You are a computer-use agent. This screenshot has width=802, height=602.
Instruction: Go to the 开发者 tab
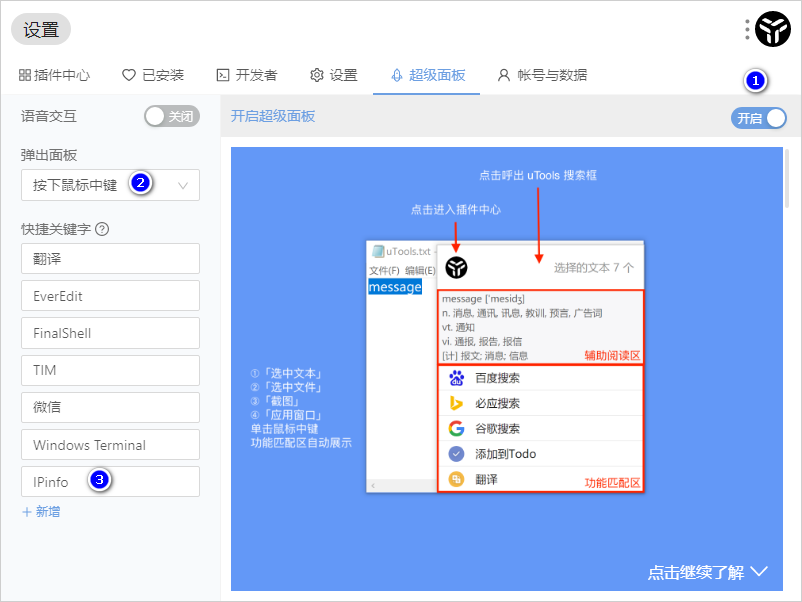(247, 75)
